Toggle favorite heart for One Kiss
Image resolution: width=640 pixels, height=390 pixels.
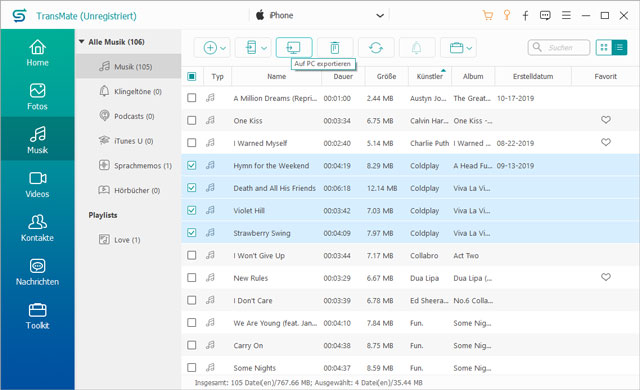point(606,120)
